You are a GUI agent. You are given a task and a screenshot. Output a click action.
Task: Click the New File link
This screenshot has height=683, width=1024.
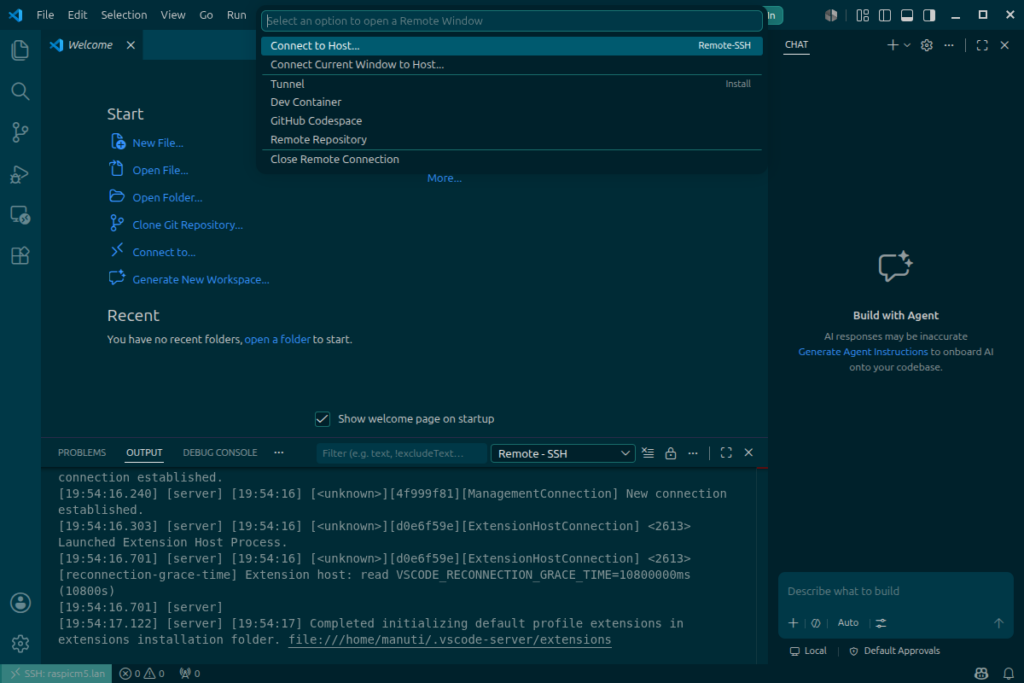click(x=157, y=143)
